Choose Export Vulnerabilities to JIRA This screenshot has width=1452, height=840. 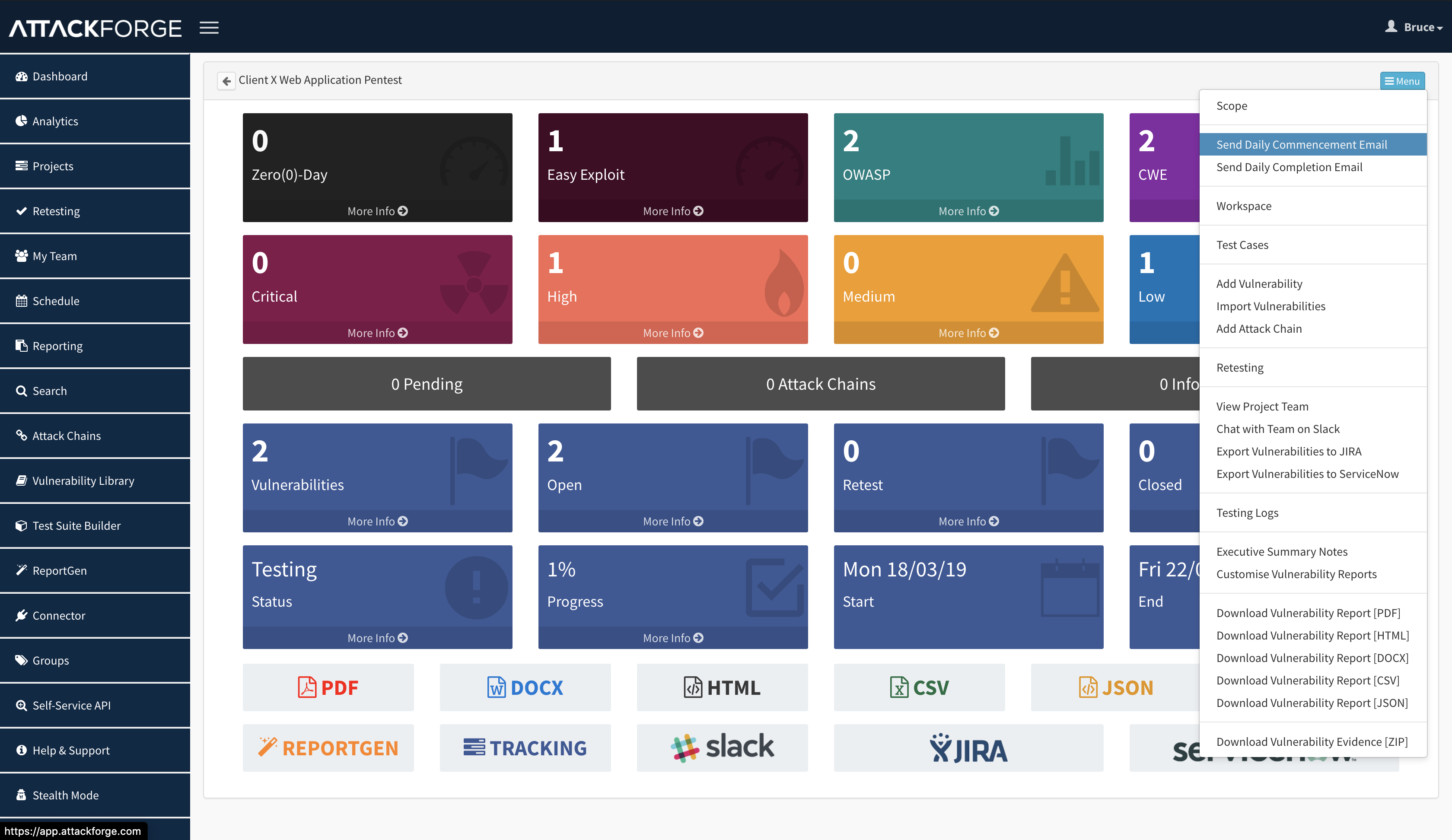click(x=1312, y=451)
